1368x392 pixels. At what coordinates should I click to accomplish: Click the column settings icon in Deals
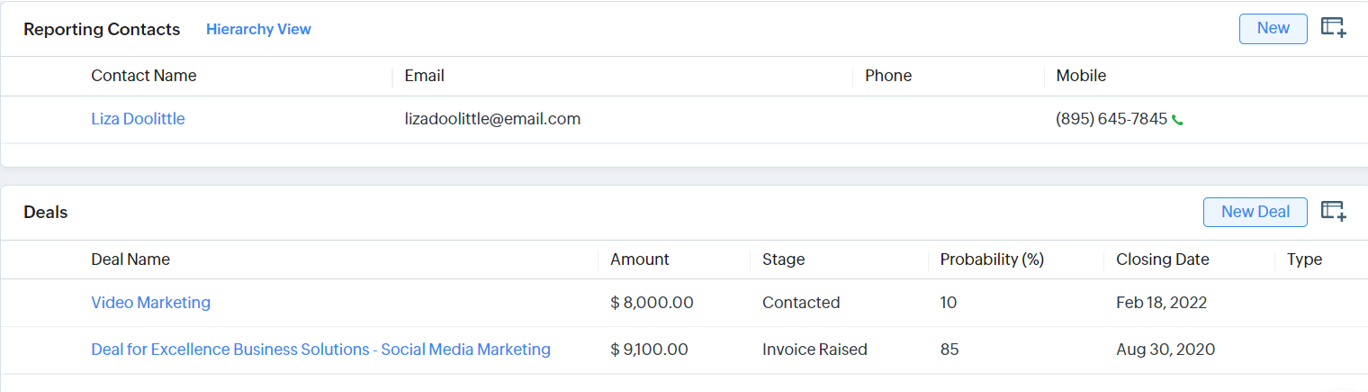point(1333,211)
